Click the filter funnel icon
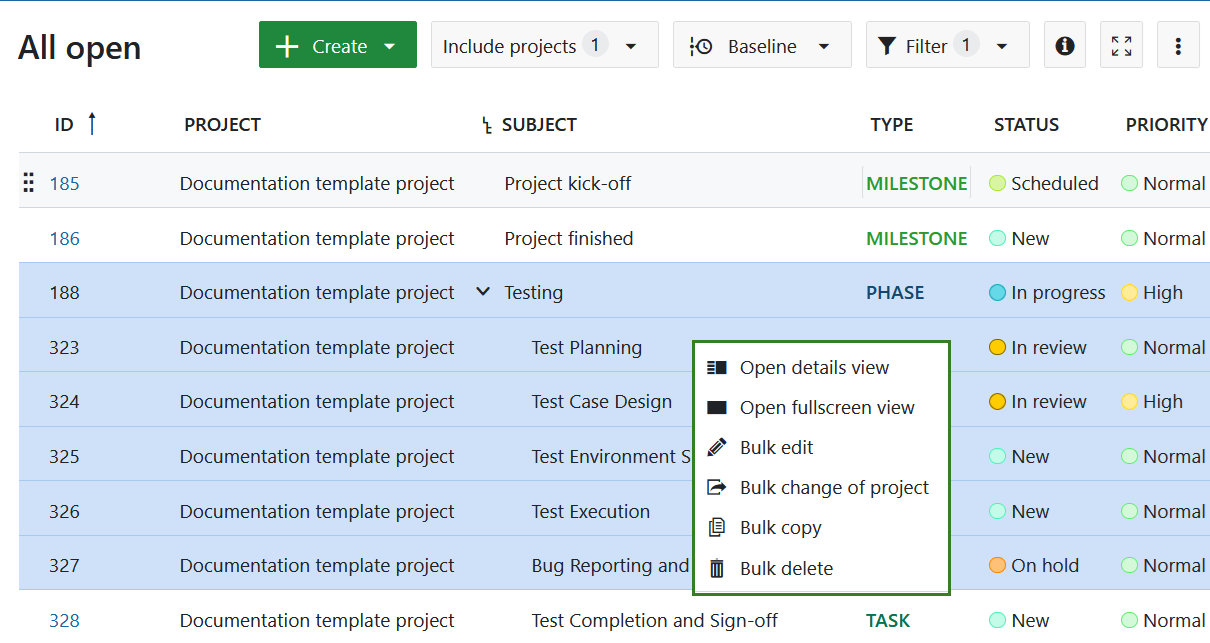Viewport: 1210px width, 643px height. pyautogui.click(x=886, y=44)
